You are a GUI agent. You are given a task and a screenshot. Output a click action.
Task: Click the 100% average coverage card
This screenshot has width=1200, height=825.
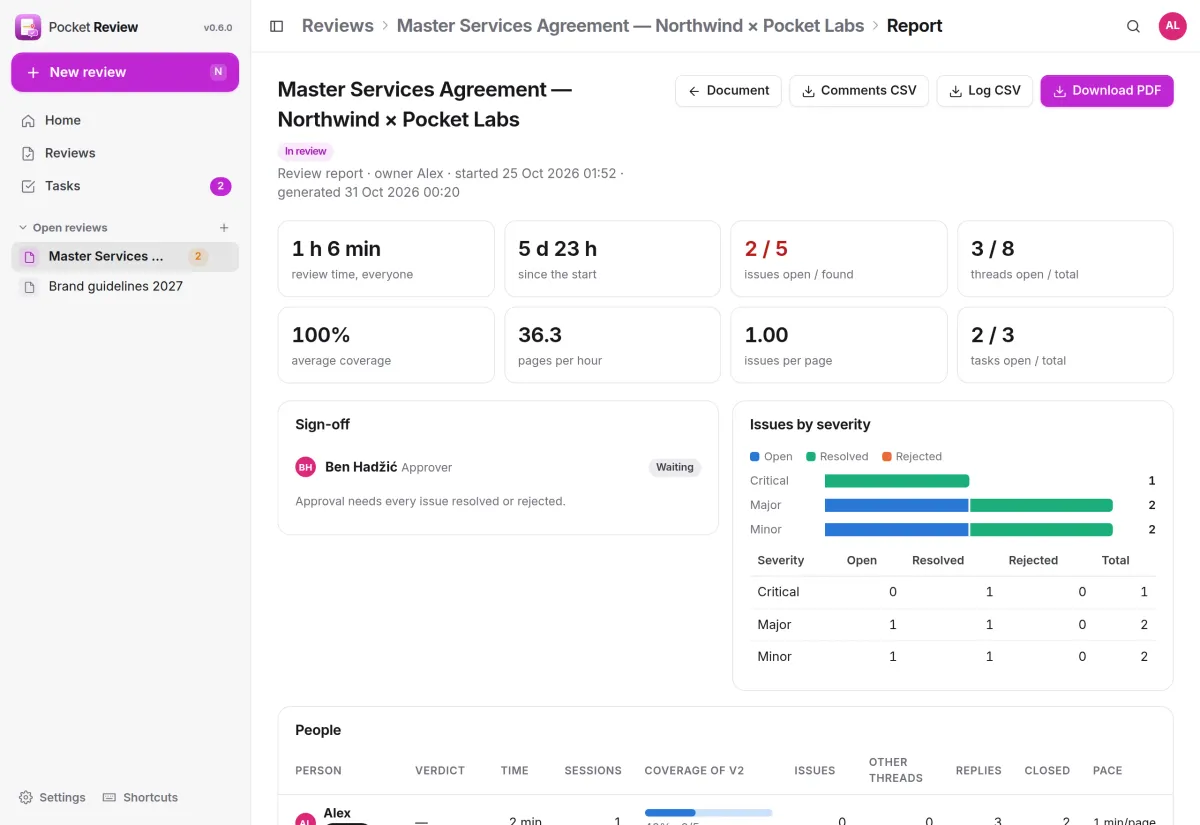[x=386, y=345]
